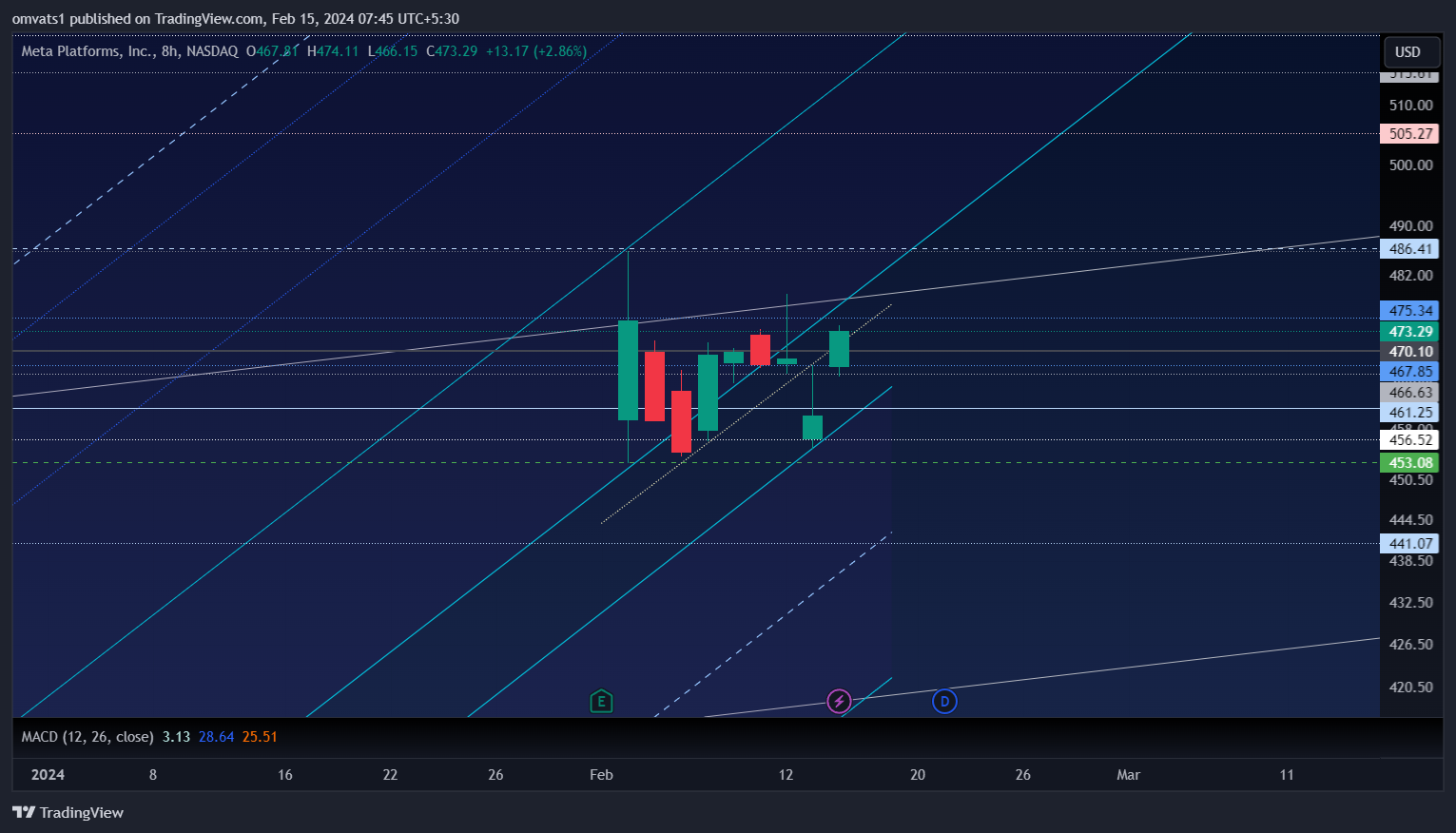
Task: Select the 486.41 price label
Action: click(1409, 249)
